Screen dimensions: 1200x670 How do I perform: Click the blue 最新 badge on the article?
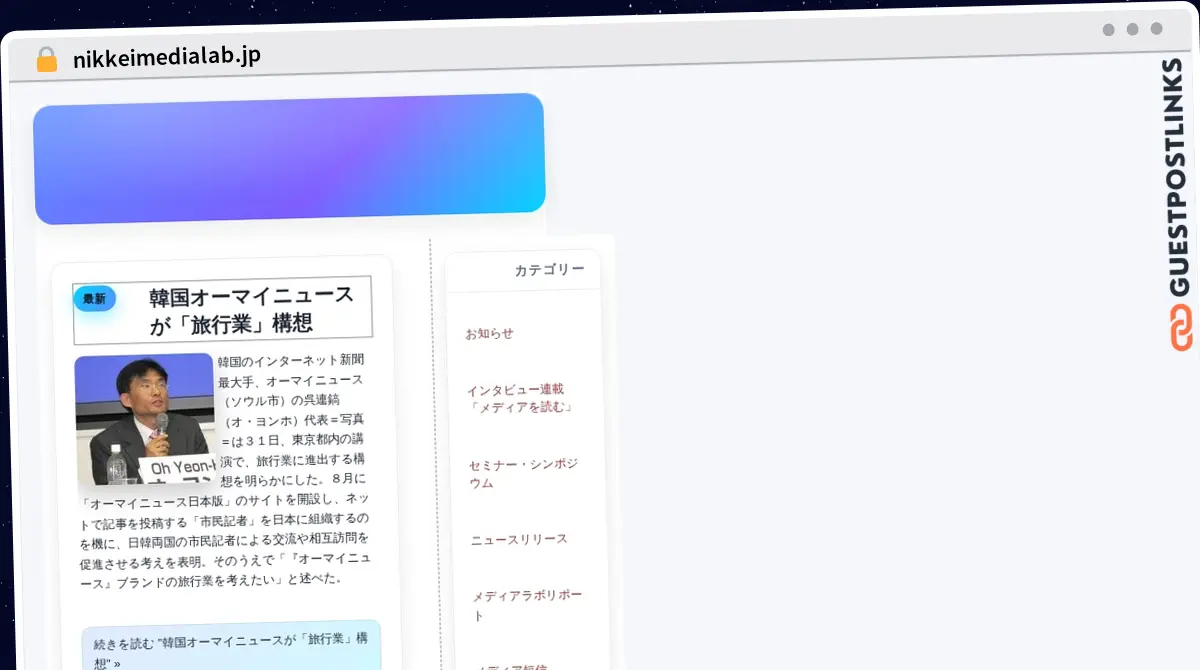pos(95,298)
